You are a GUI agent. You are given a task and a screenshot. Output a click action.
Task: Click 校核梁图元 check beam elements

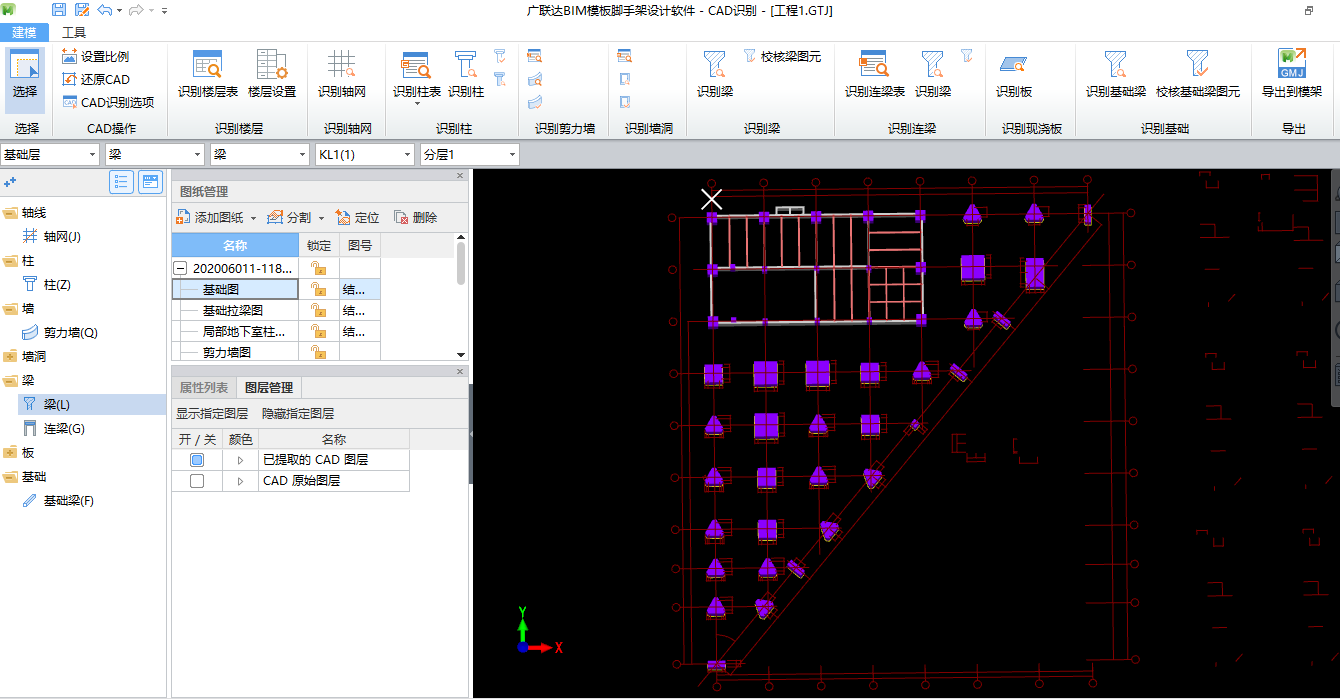(782, 57)
